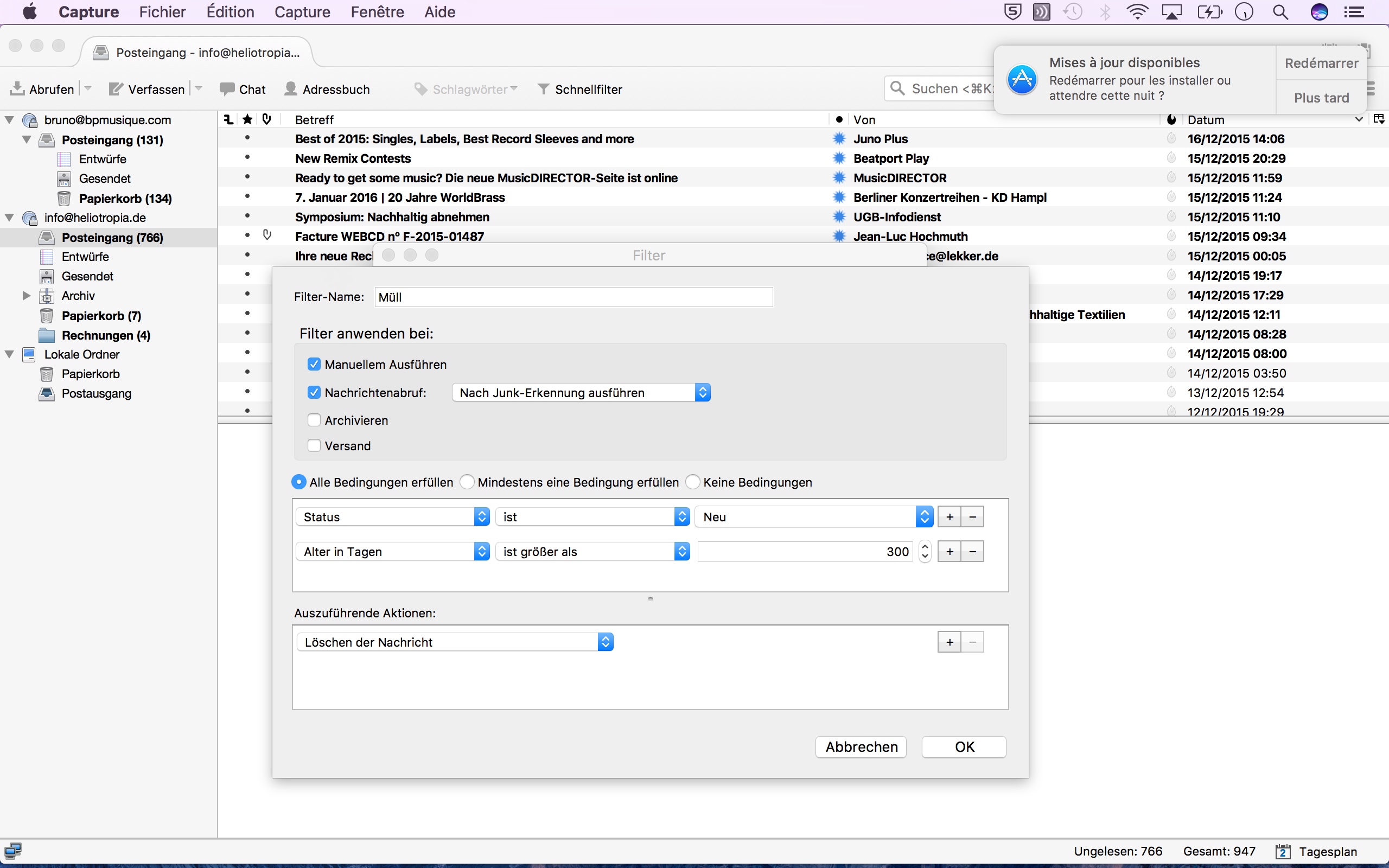Click the Abbrechen button
The width and height of the screenshot is (1389, 868).
861,746
